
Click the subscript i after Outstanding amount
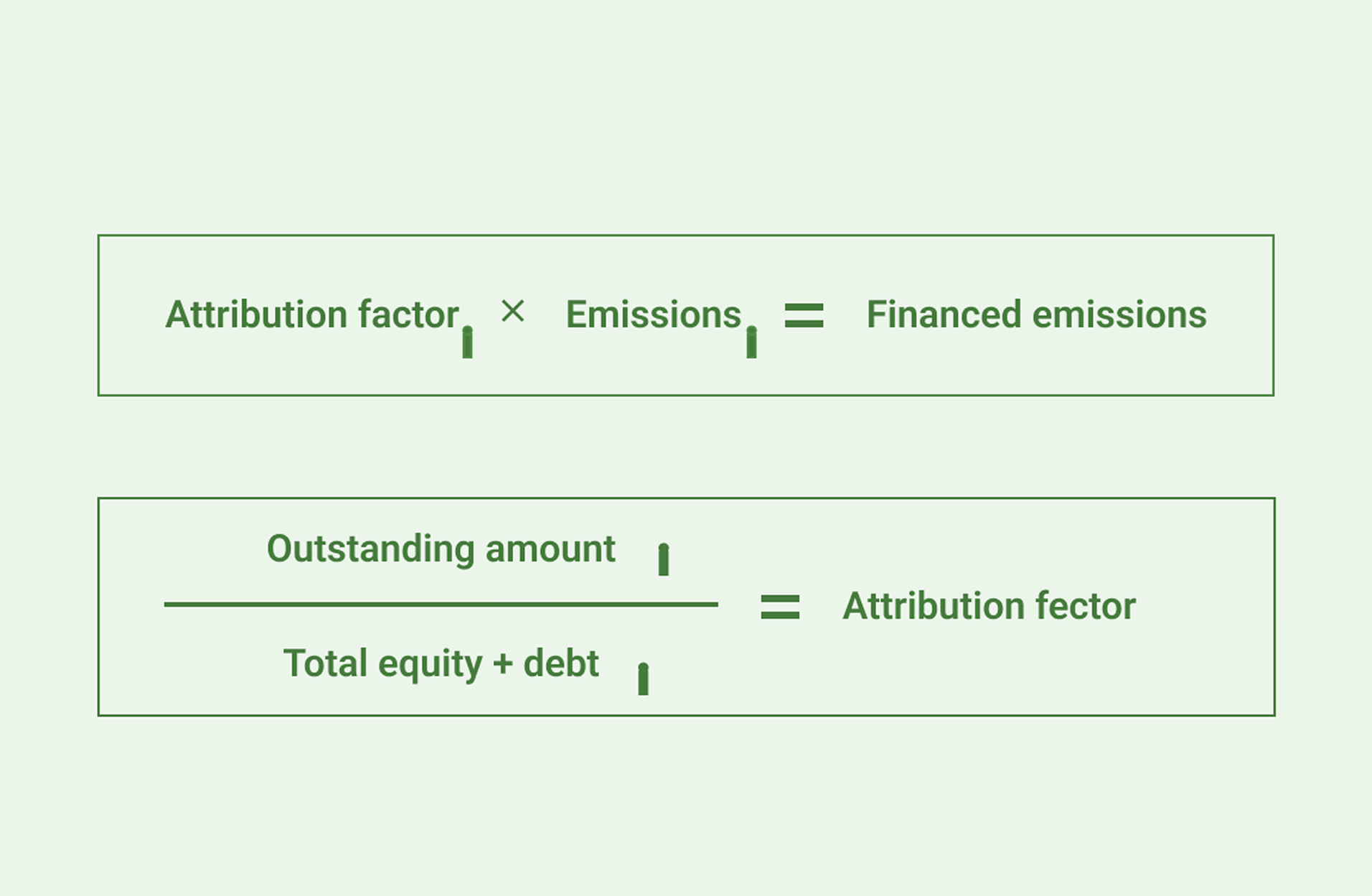[664, 559]
